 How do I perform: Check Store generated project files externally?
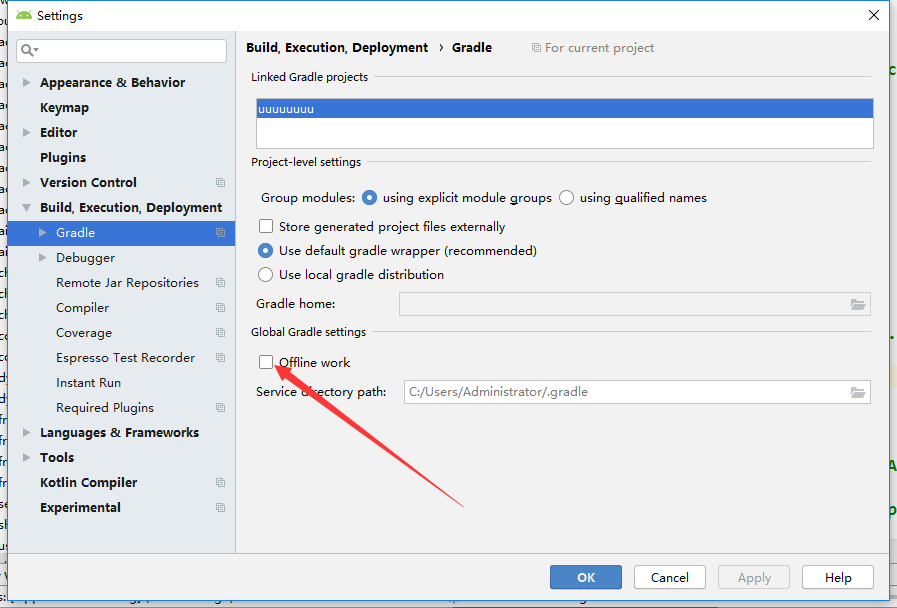(265, 226)
